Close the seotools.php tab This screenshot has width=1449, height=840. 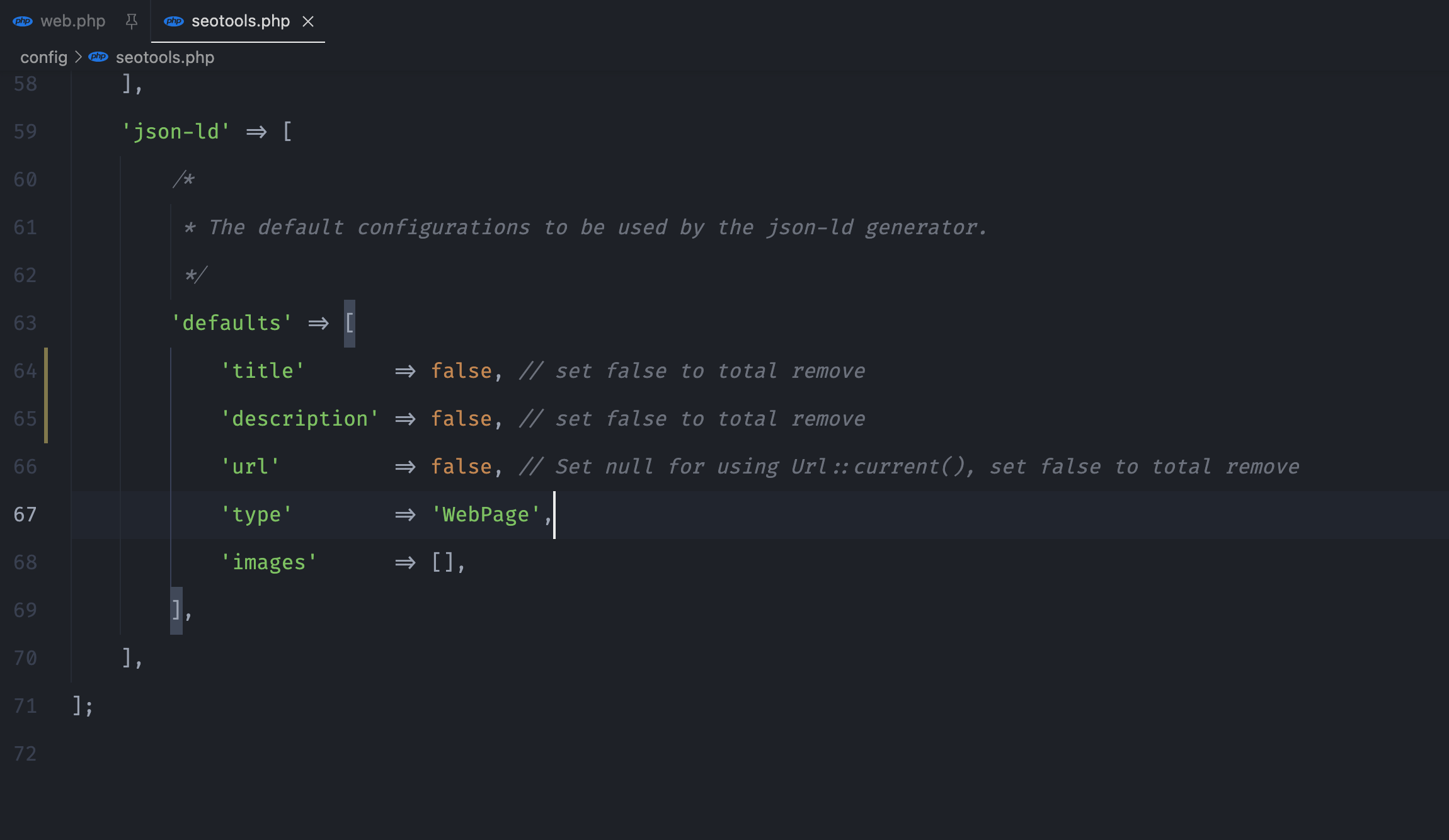(308, 21)
